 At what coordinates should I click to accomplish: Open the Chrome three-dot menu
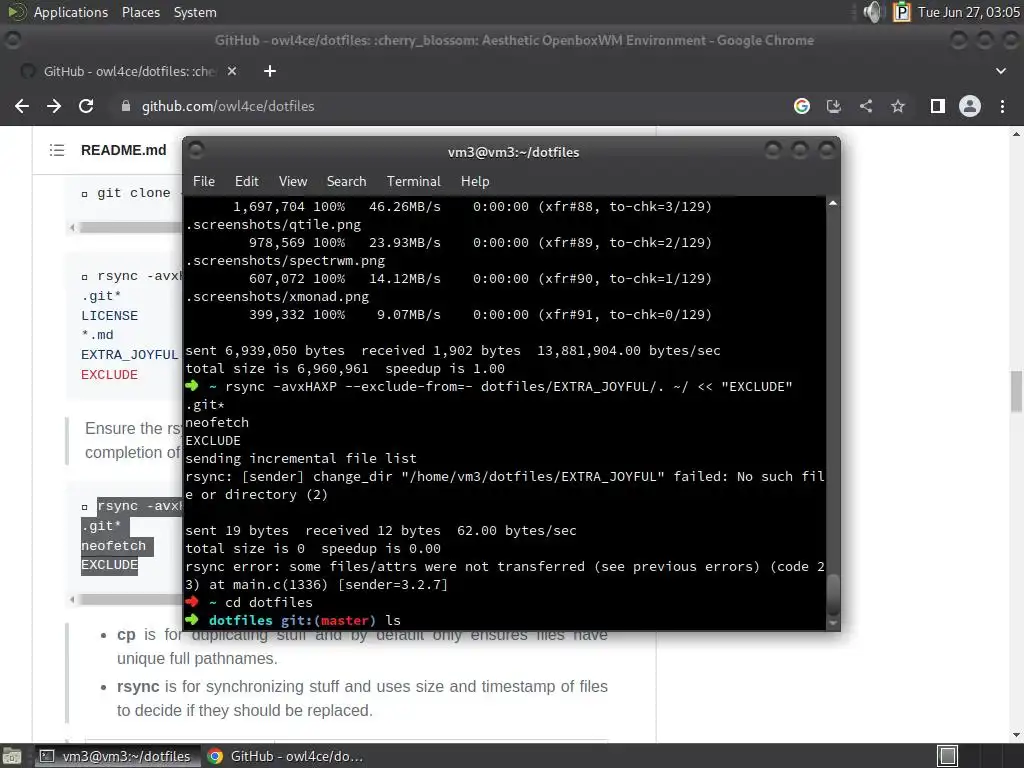[x=1002, y=106]
